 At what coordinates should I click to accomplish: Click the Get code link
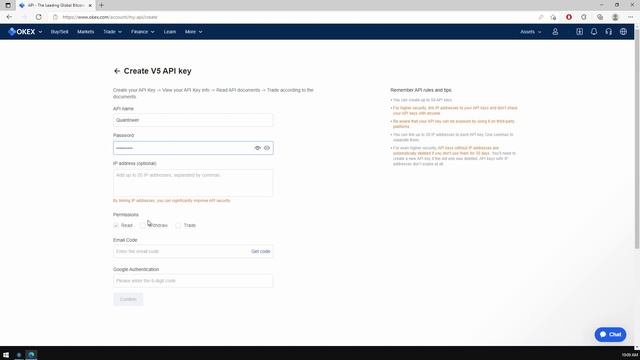click(260, 251)
